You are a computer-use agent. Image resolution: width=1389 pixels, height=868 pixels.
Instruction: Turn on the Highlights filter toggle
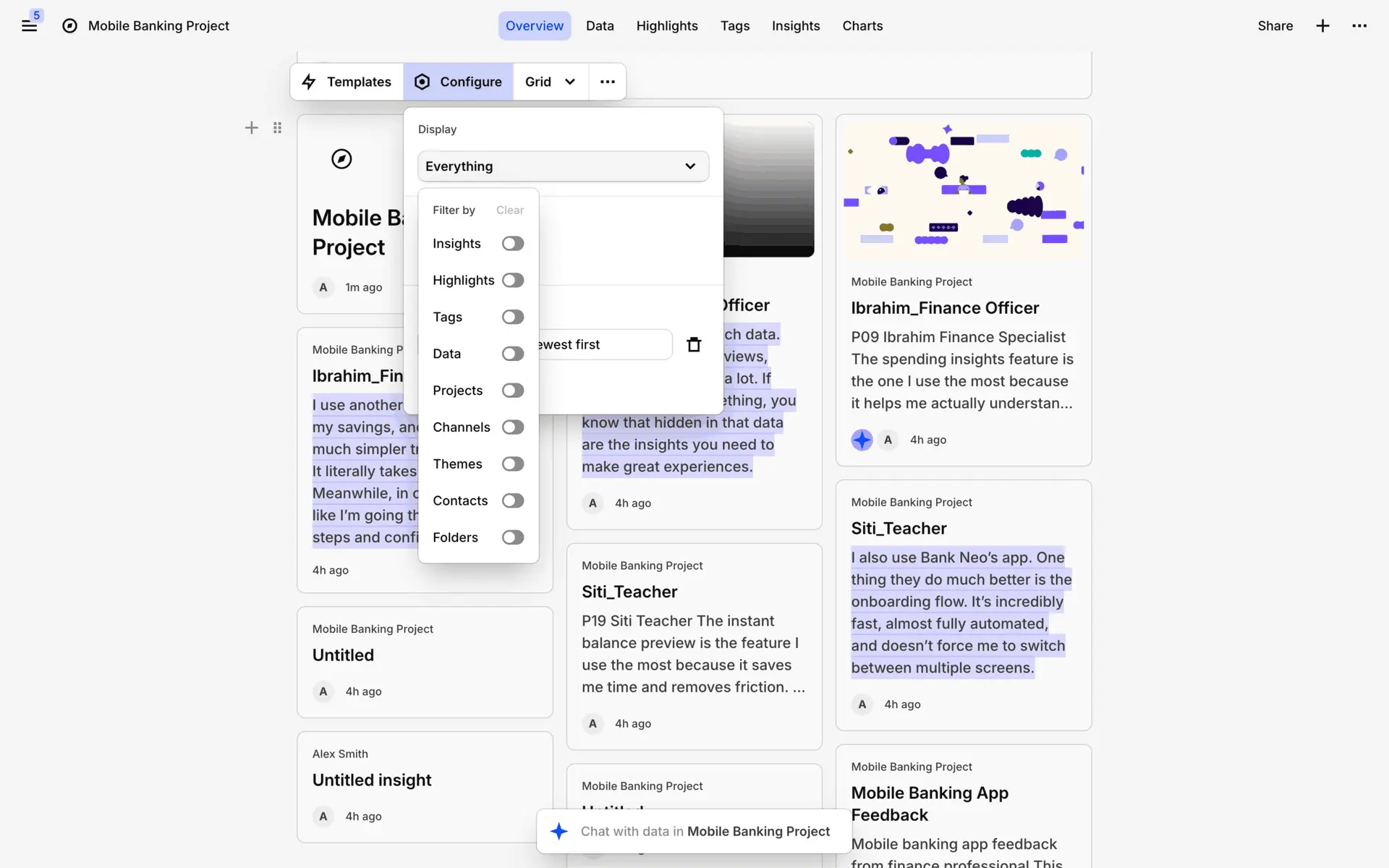coord(513,281)
